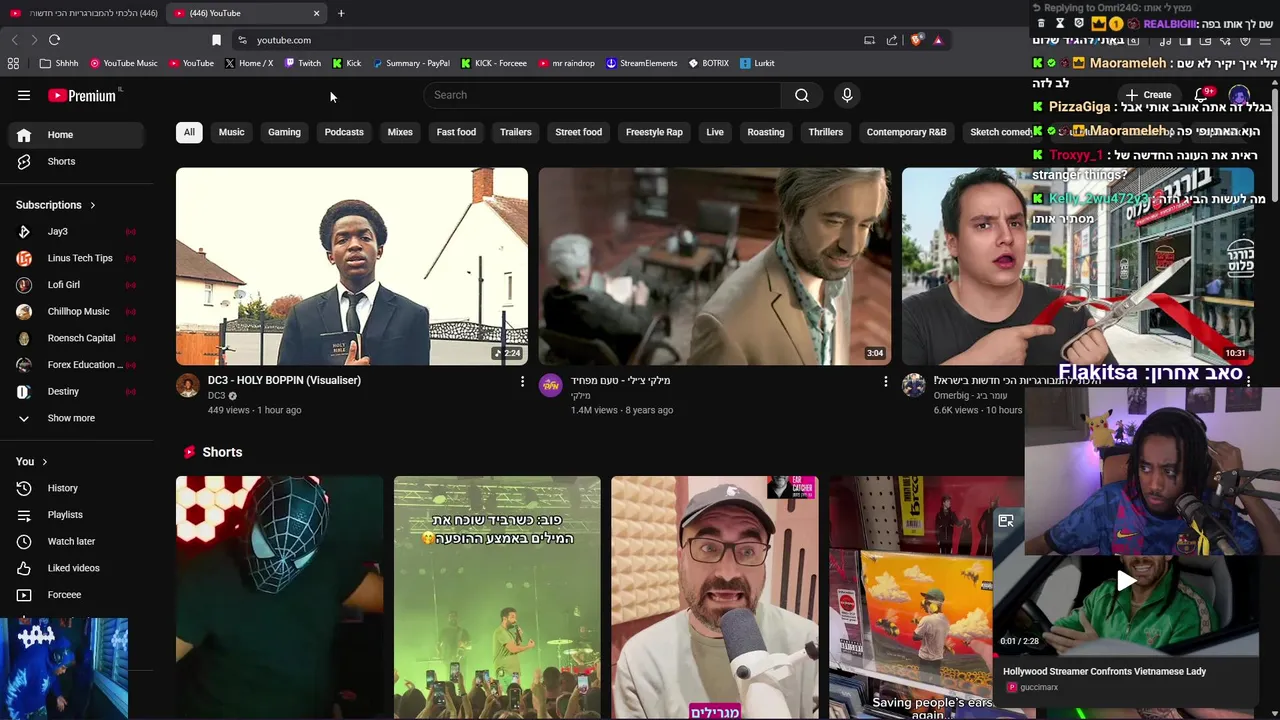Open the concert stage Short
The image size is (1280, 720).
click(x=497, y=597)
